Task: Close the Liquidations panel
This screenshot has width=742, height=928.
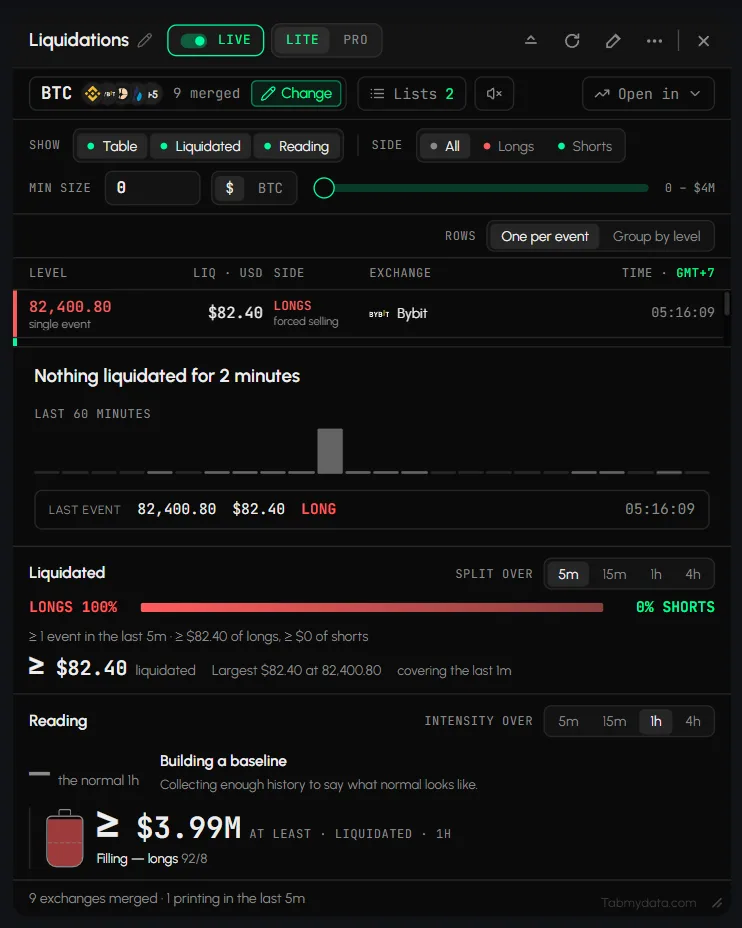Action: tap(704, 41)
